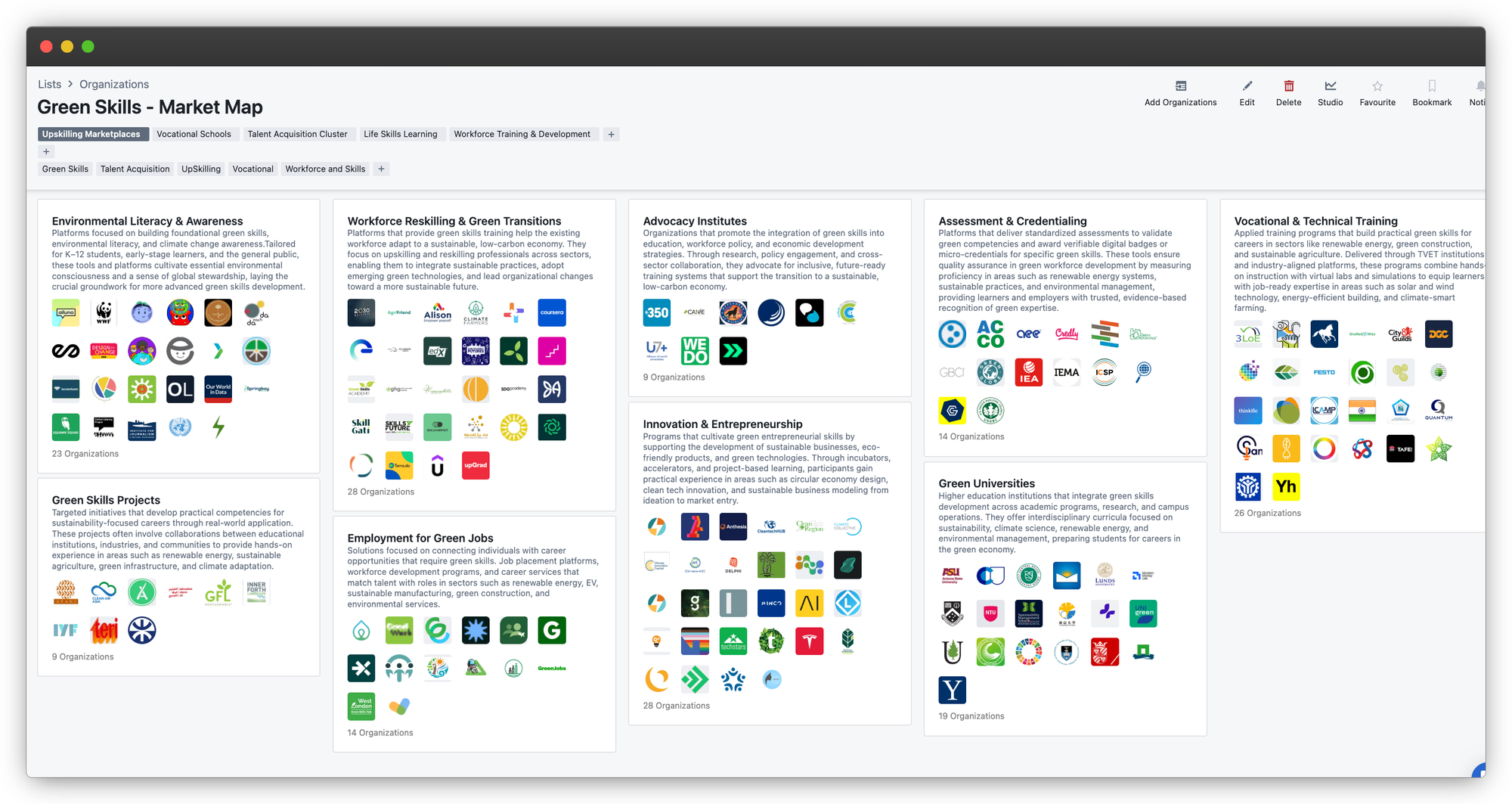Click the Alison logo

click(437, 312)
